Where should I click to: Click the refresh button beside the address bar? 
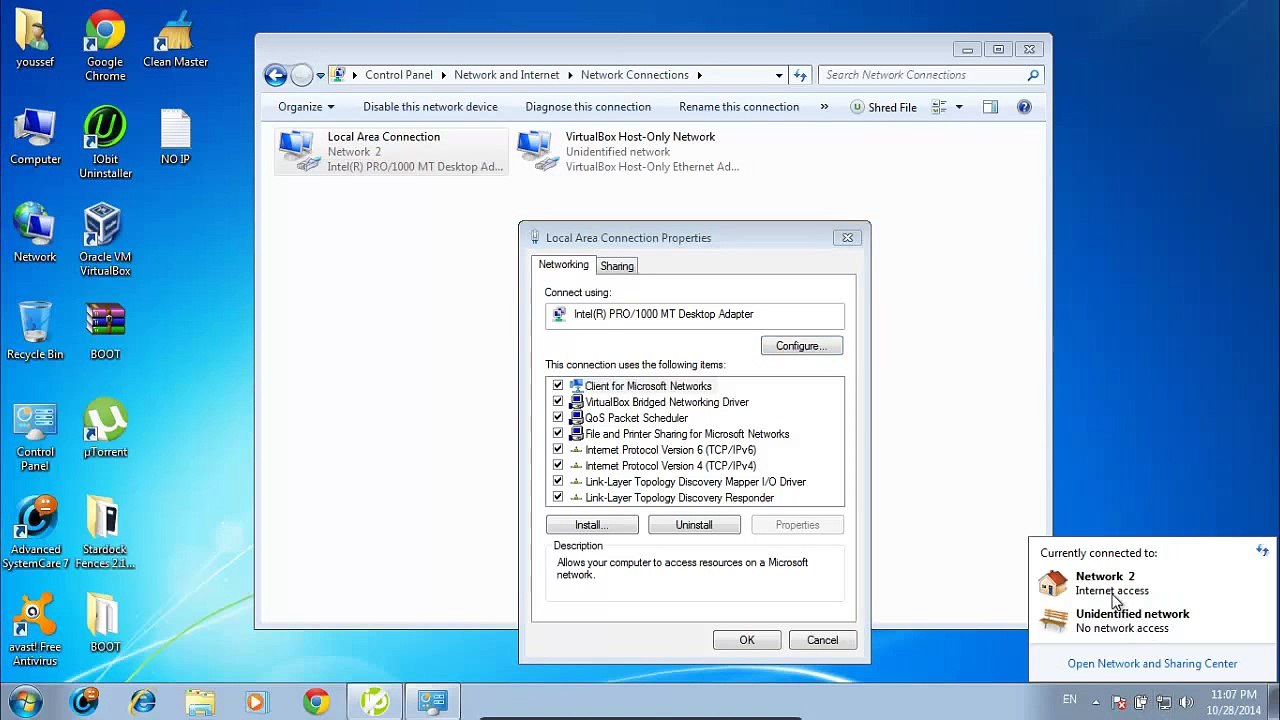pos(800,75)
